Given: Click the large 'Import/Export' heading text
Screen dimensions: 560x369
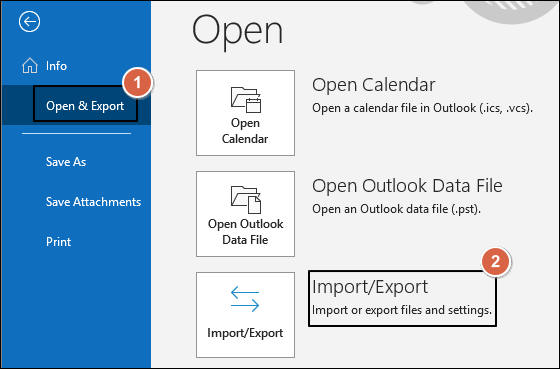Looking at the screenshot, I should coord(370,287).
